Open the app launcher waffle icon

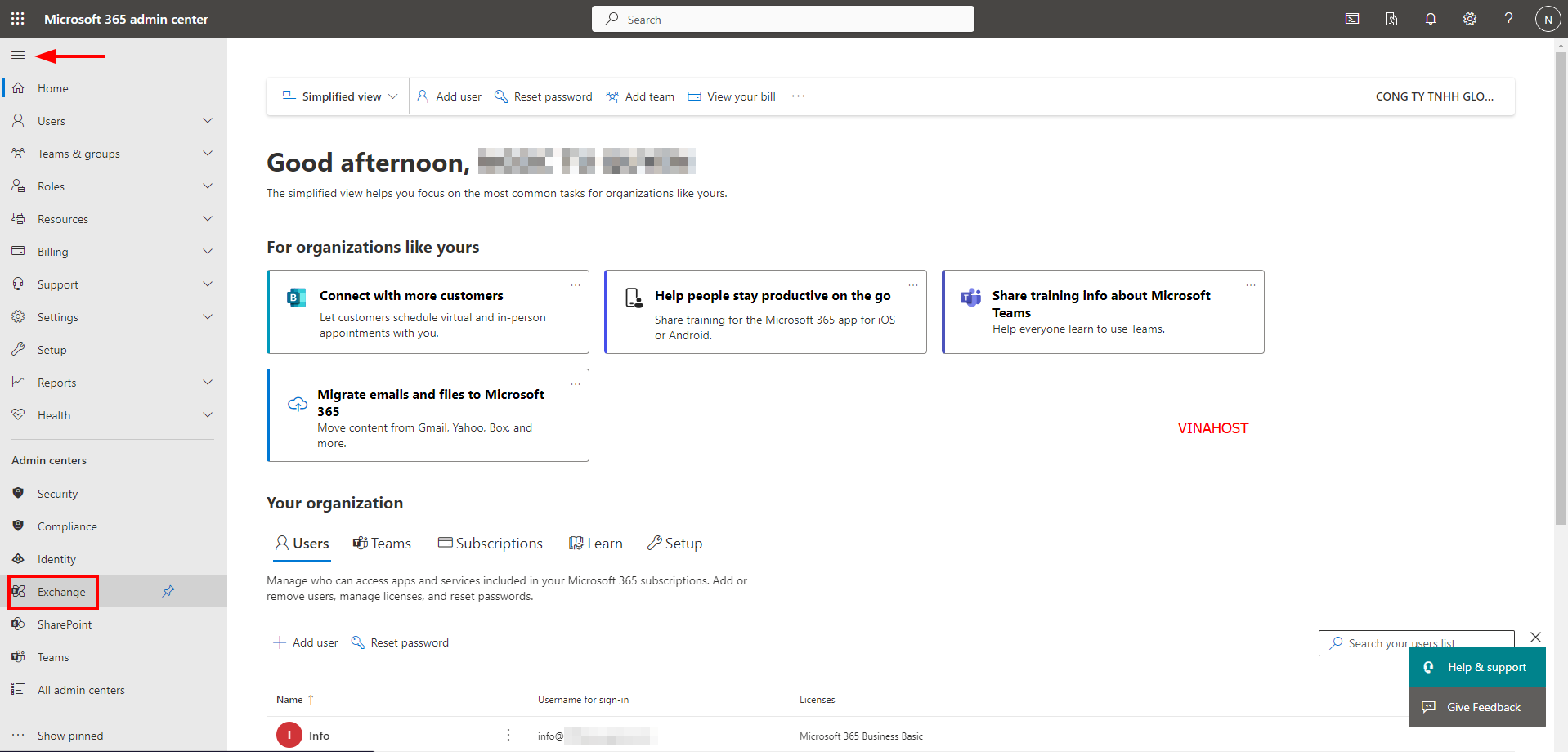[18, 19]
